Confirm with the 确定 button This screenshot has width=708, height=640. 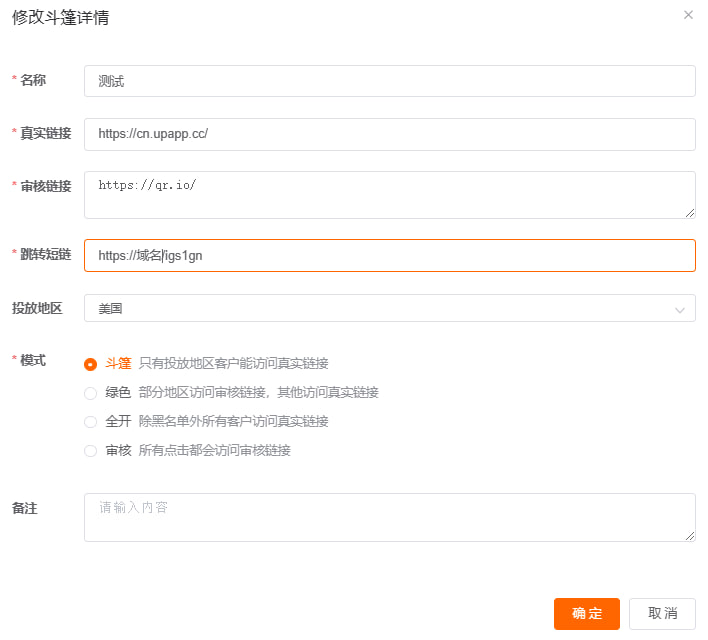[587, 613]
